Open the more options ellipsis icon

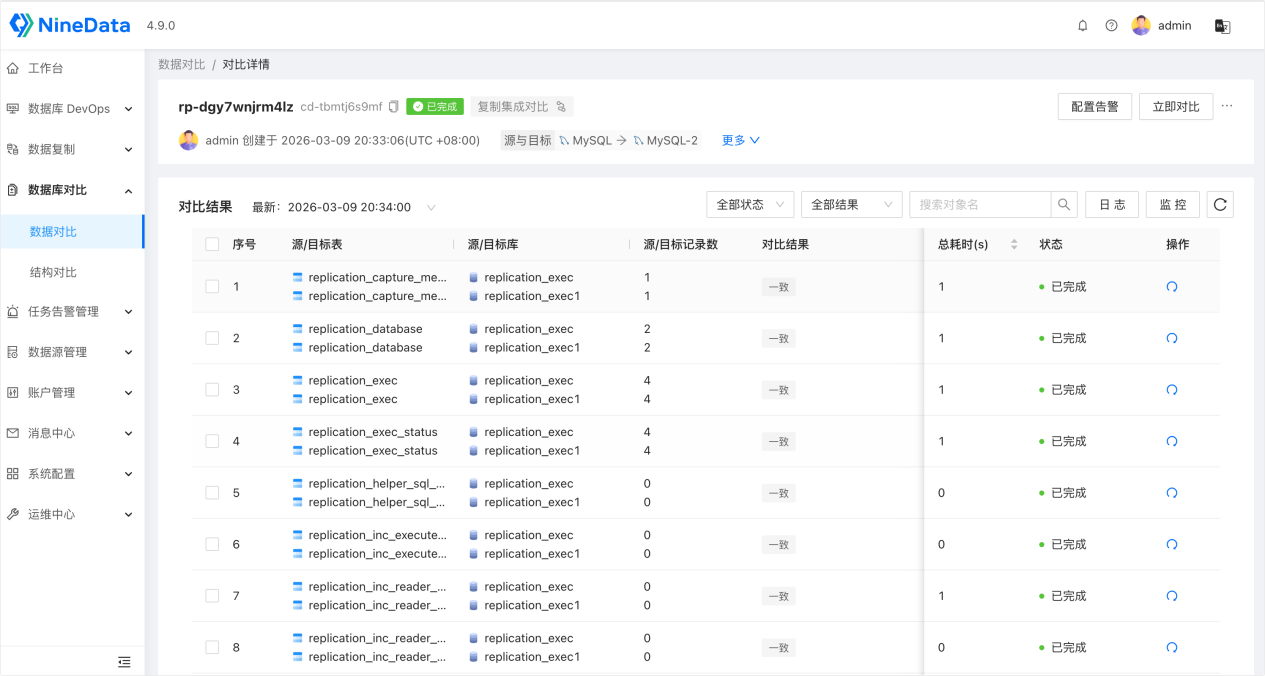tap(1227, 106)
